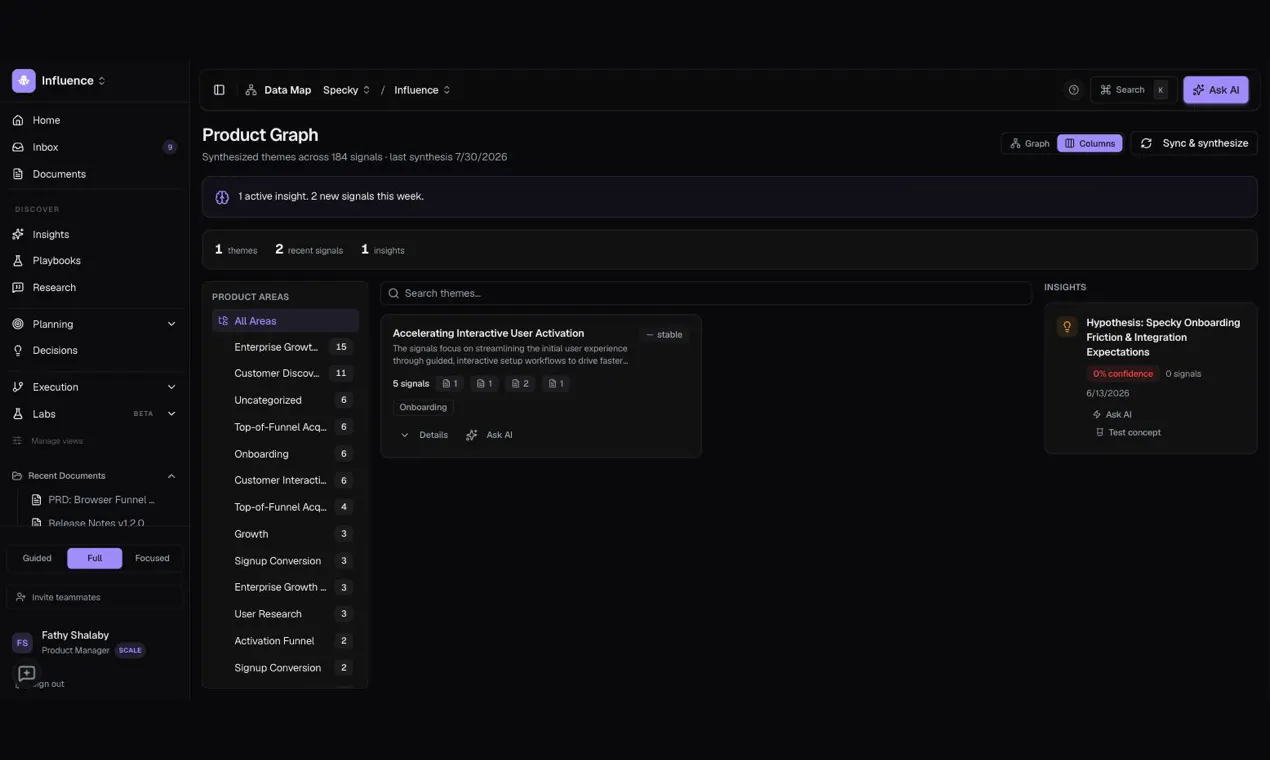Open Insights via its sparkle icon
Viewport: 1270px width, 760px height.
tap(18, 234)
